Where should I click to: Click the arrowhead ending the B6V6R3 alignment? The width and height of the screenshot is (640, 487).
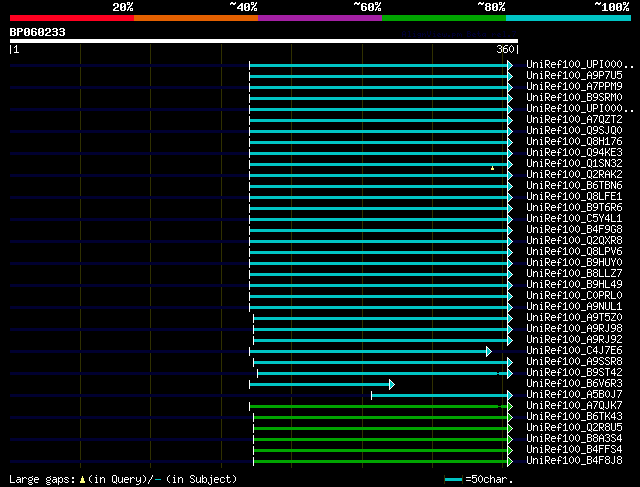392,385
